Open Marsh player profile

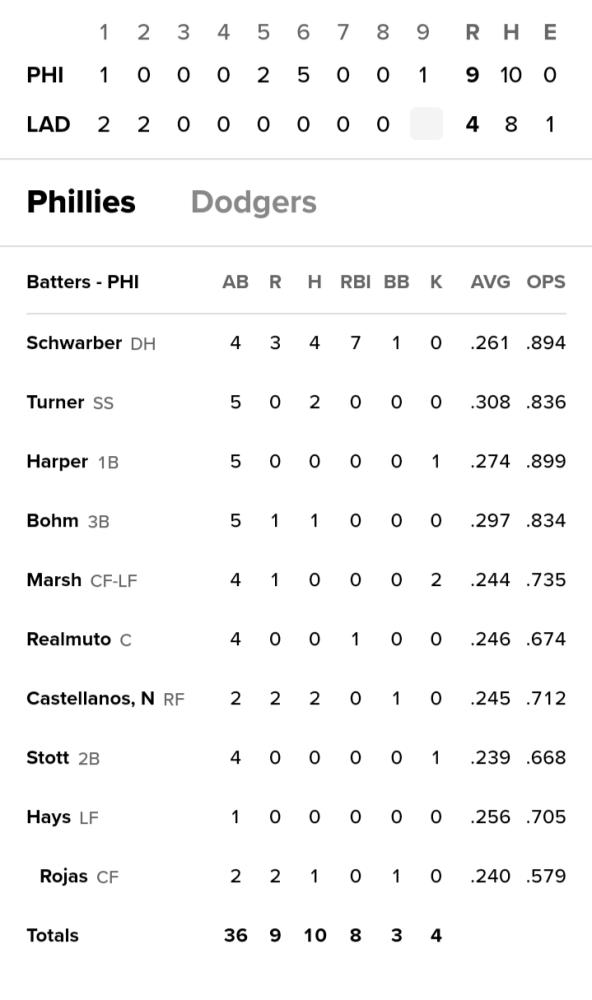coord(54,580)
